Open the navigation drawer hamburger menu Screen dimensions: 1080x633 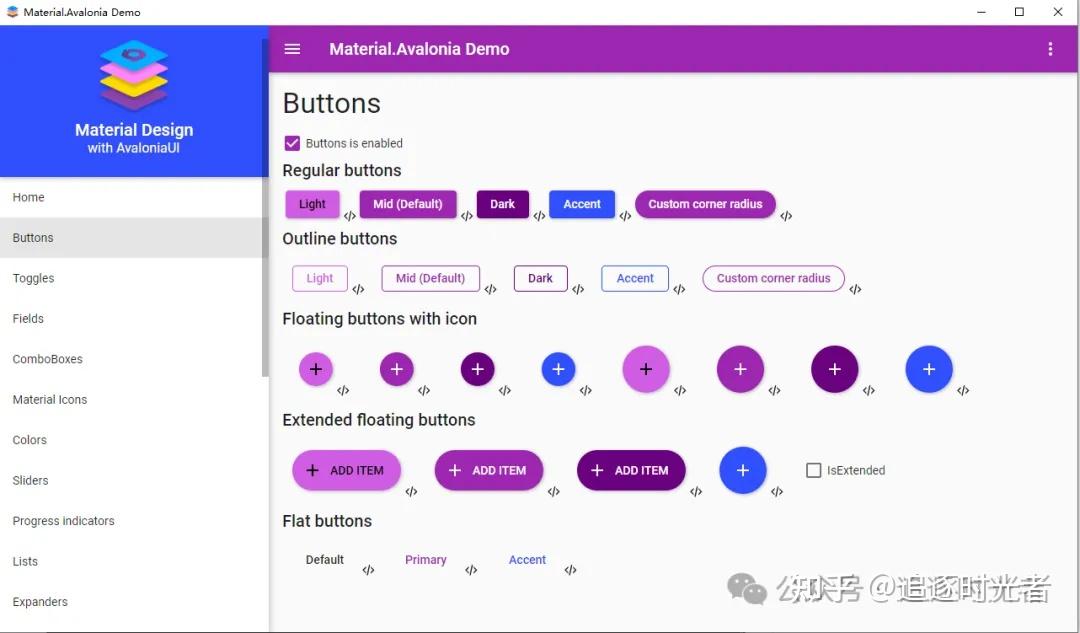point(292,48)
